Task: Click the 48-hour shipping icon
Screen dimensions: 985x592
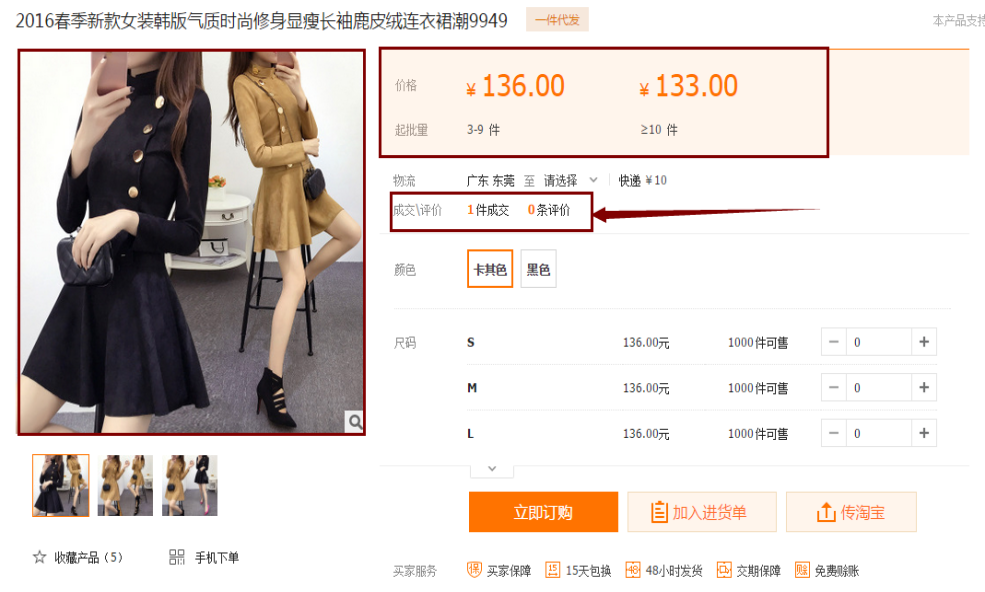Action: pos(632,570)
